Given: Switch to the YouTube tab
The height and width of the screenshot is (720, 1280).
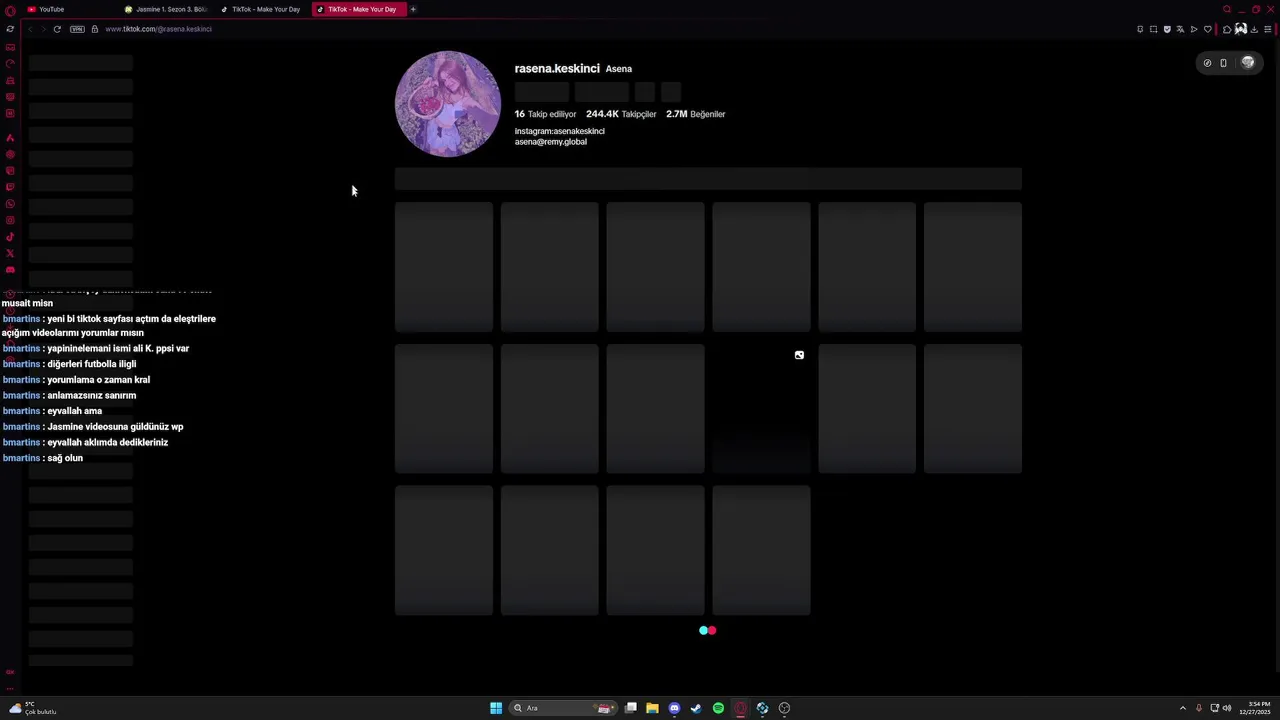Looking at the screenshot, I should 68,9.
